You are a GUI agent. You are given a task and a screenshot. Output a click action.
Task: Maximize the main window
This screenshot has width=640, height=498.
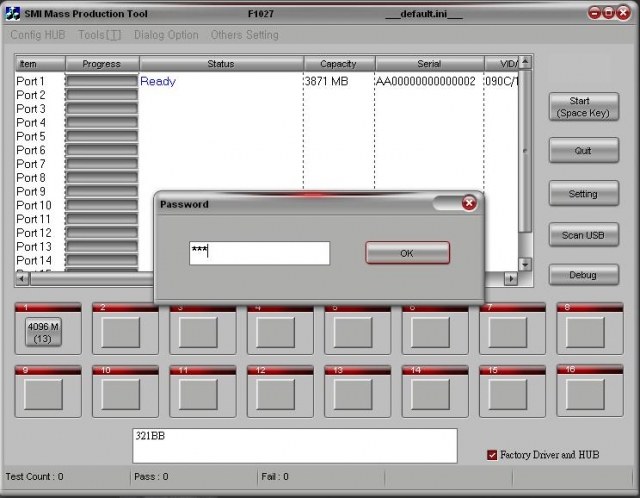[609, 13]
